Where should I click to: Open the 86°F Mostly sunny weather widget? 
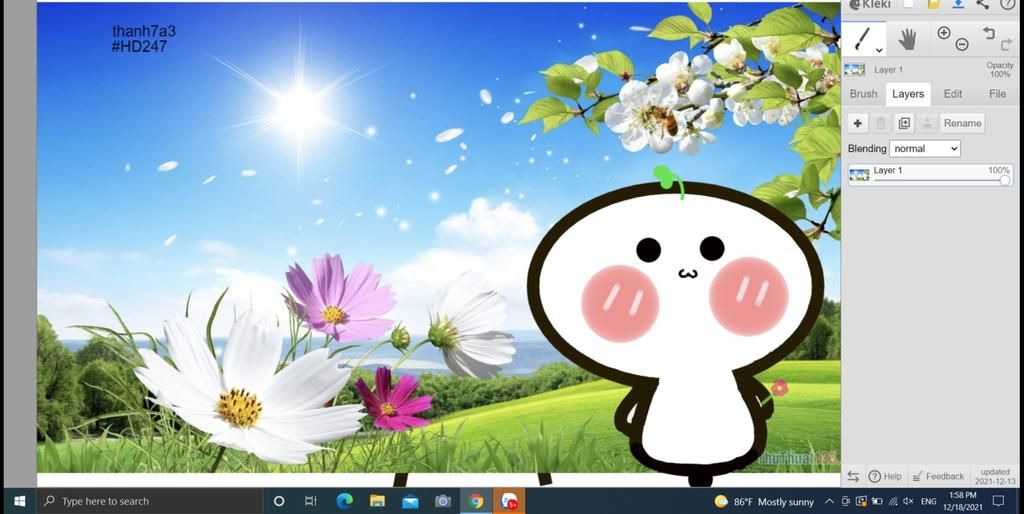(764, 502)
